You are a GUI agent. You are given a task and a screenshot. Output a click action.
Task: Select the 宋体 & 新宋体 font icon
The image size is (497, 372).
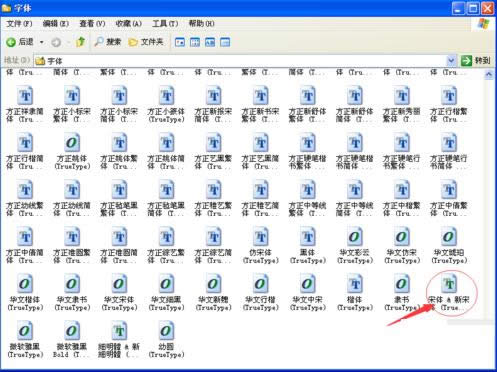(x=449, y=284)
